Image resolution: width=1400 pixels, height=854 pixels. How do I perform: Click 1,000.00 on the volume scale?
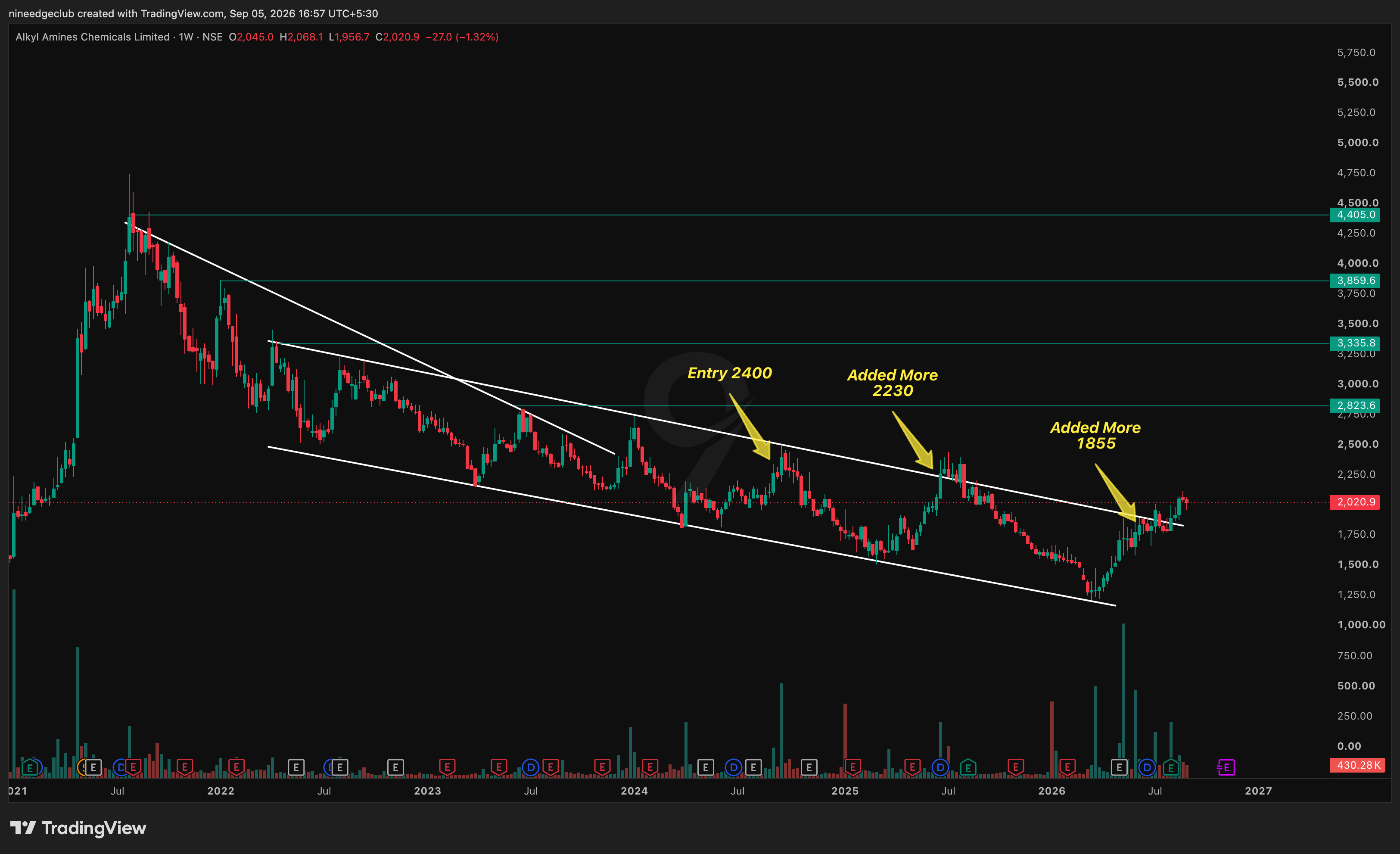1361,625
